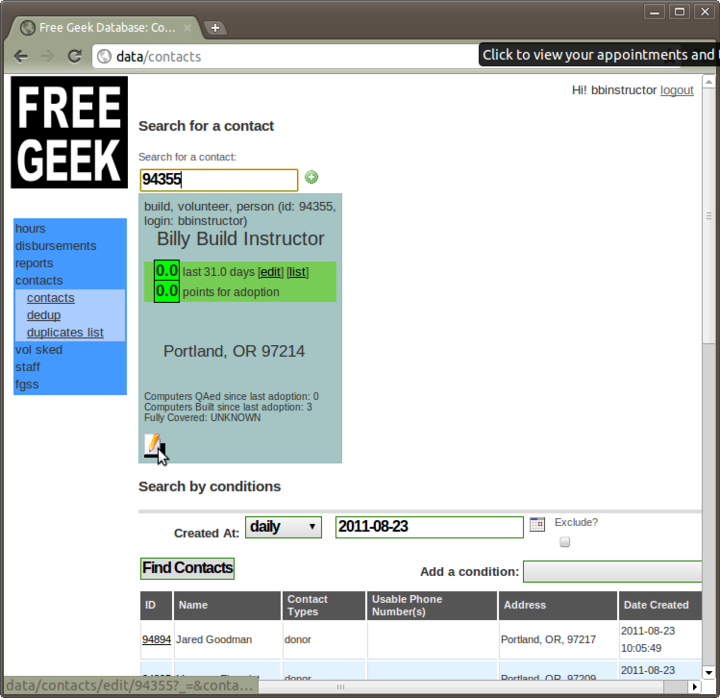The height and width of the screenshot is (698, 720).
Task: Click the Free Geek logo
Action: tap(70, 133)
